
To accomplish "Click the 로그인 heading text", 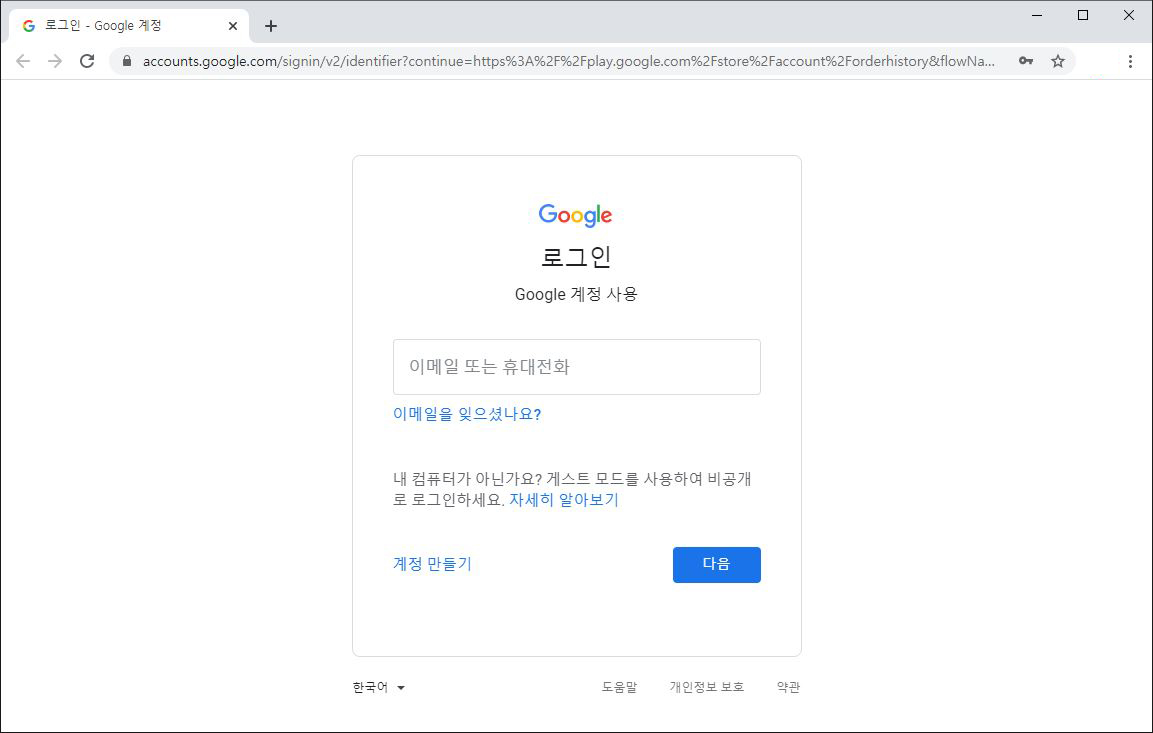I will coord(576,257).
